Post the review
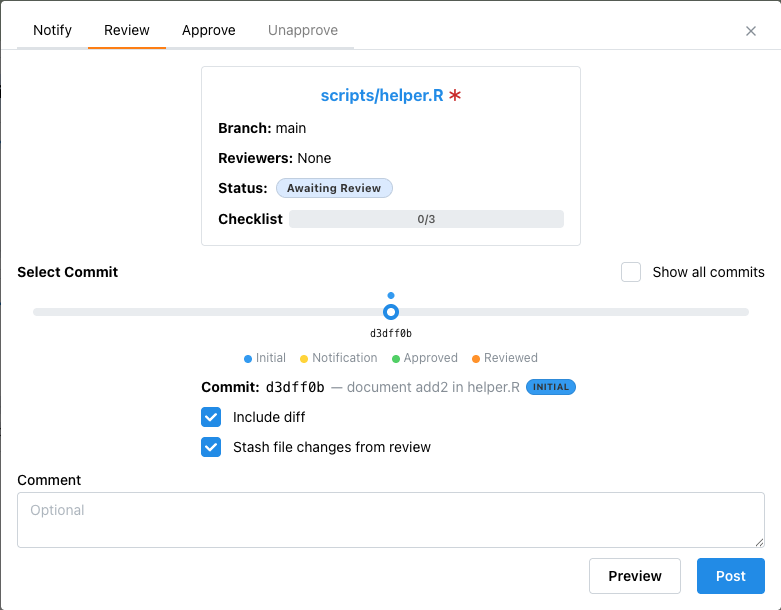The width and height of the screenshot is (781, 610). tap(730, 576)
